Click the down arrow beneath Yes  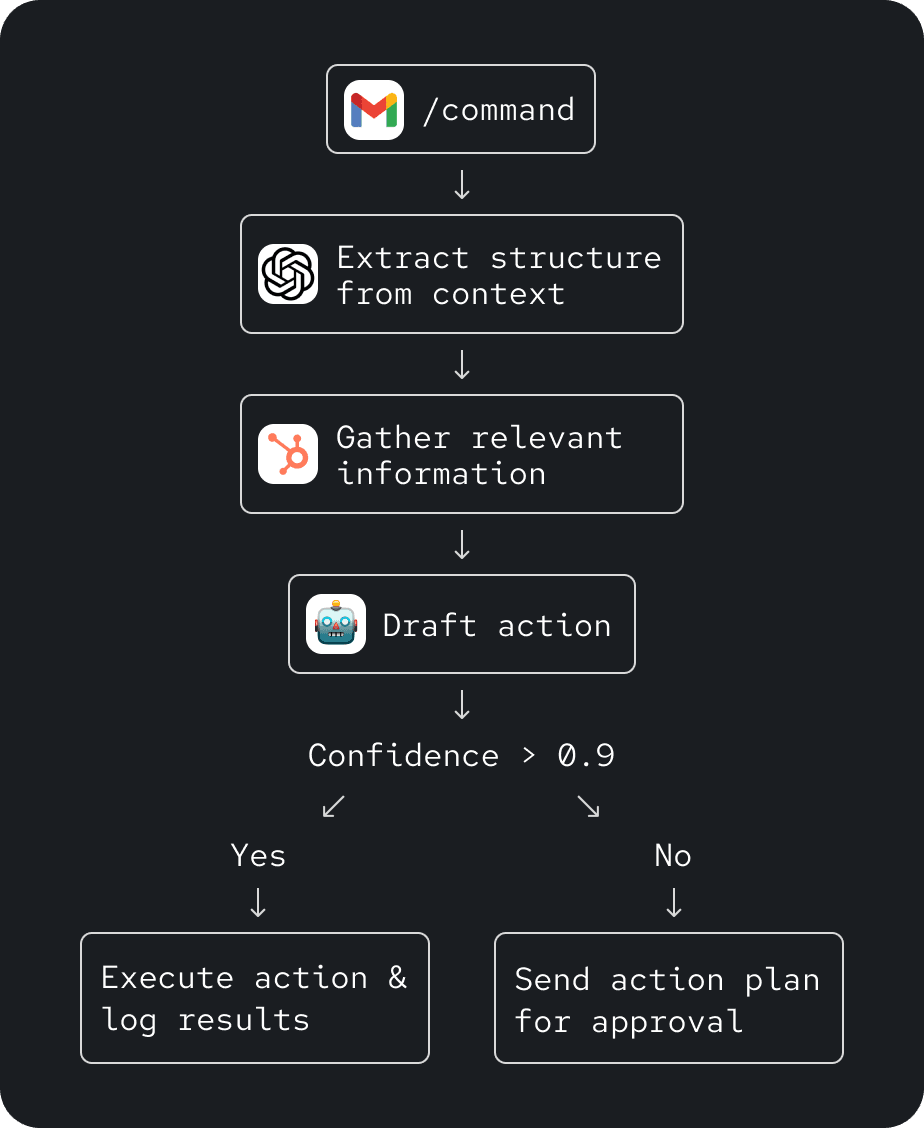point(258,902)
